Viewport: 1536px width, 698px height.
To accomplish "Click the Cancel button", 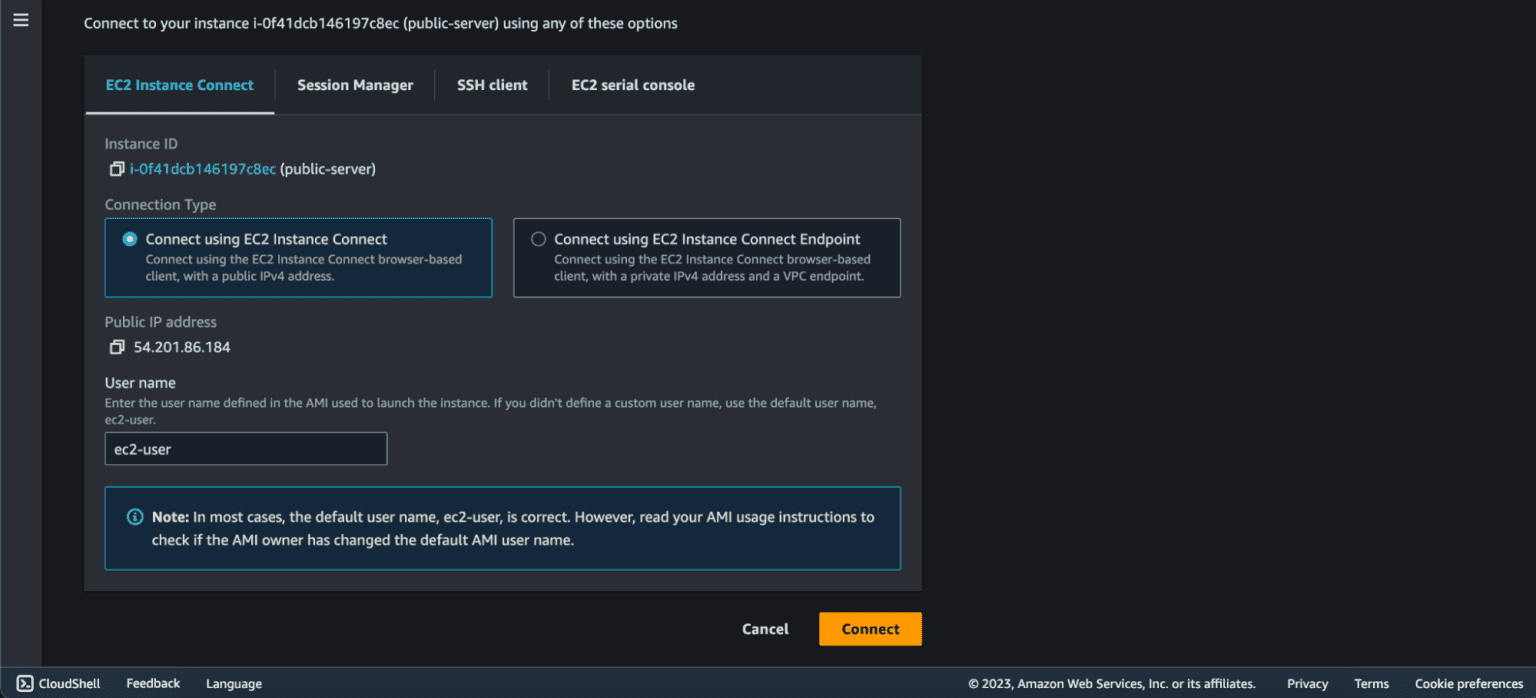I will tap(765, 629).
